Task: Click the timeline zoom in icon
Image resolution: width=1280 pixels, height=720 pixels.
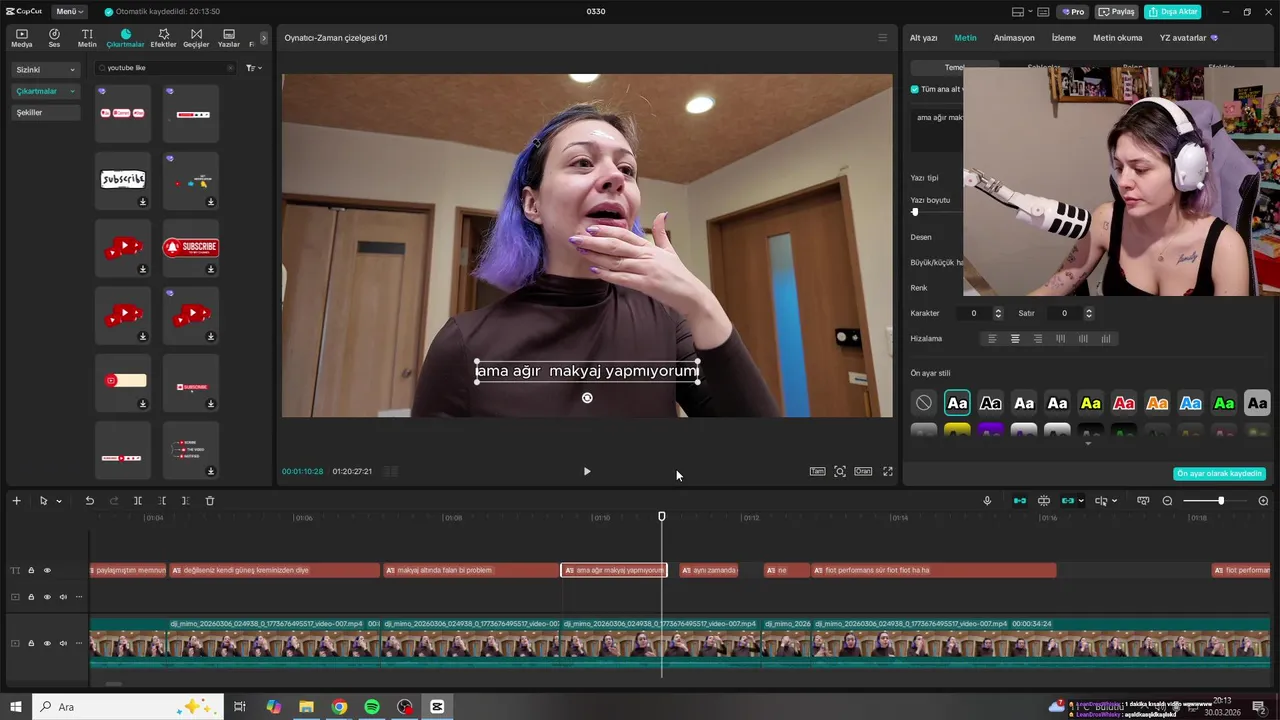Action: 1263,500
